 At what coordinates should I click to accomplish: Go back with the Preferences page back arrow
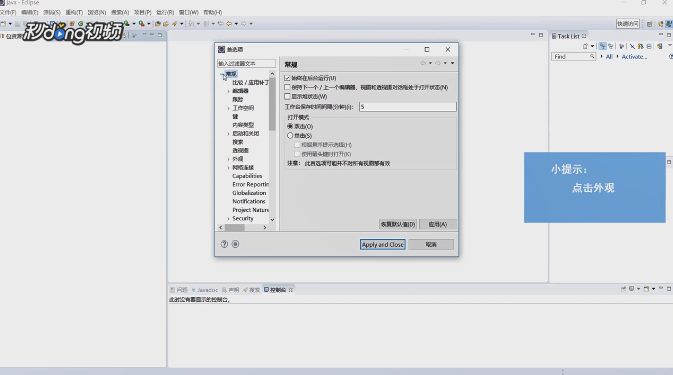pos(423,63)
